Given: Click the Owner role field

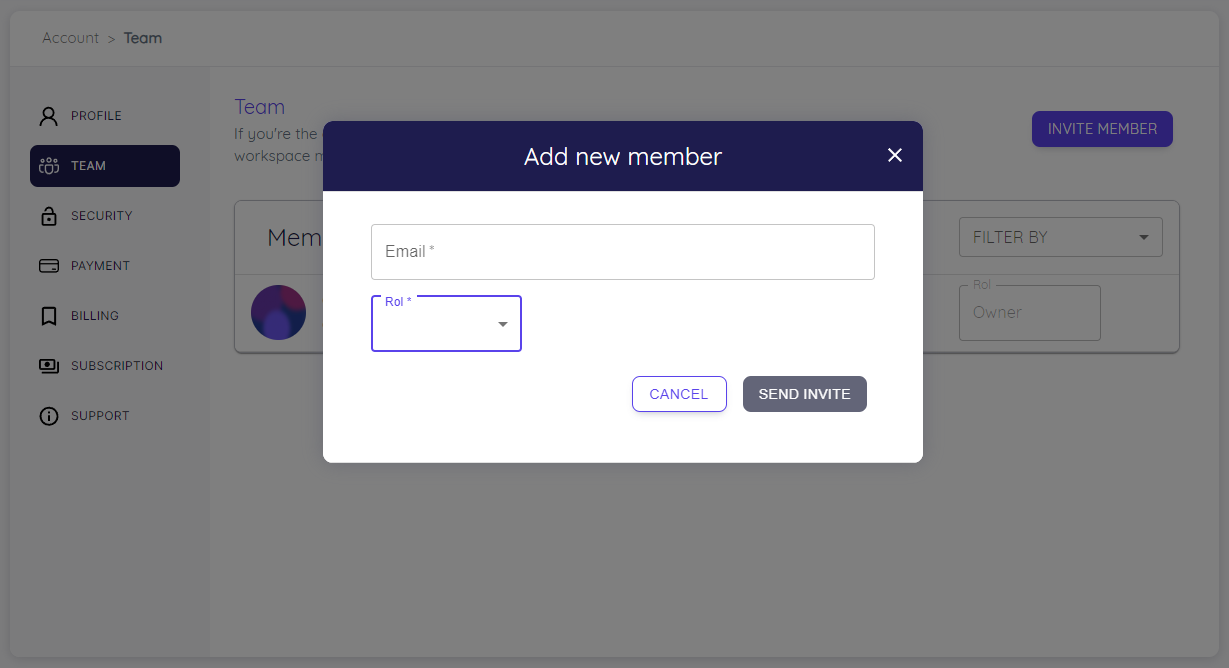Looking at the screenshot, I should pyautogui.click(x=1030, y=313).
